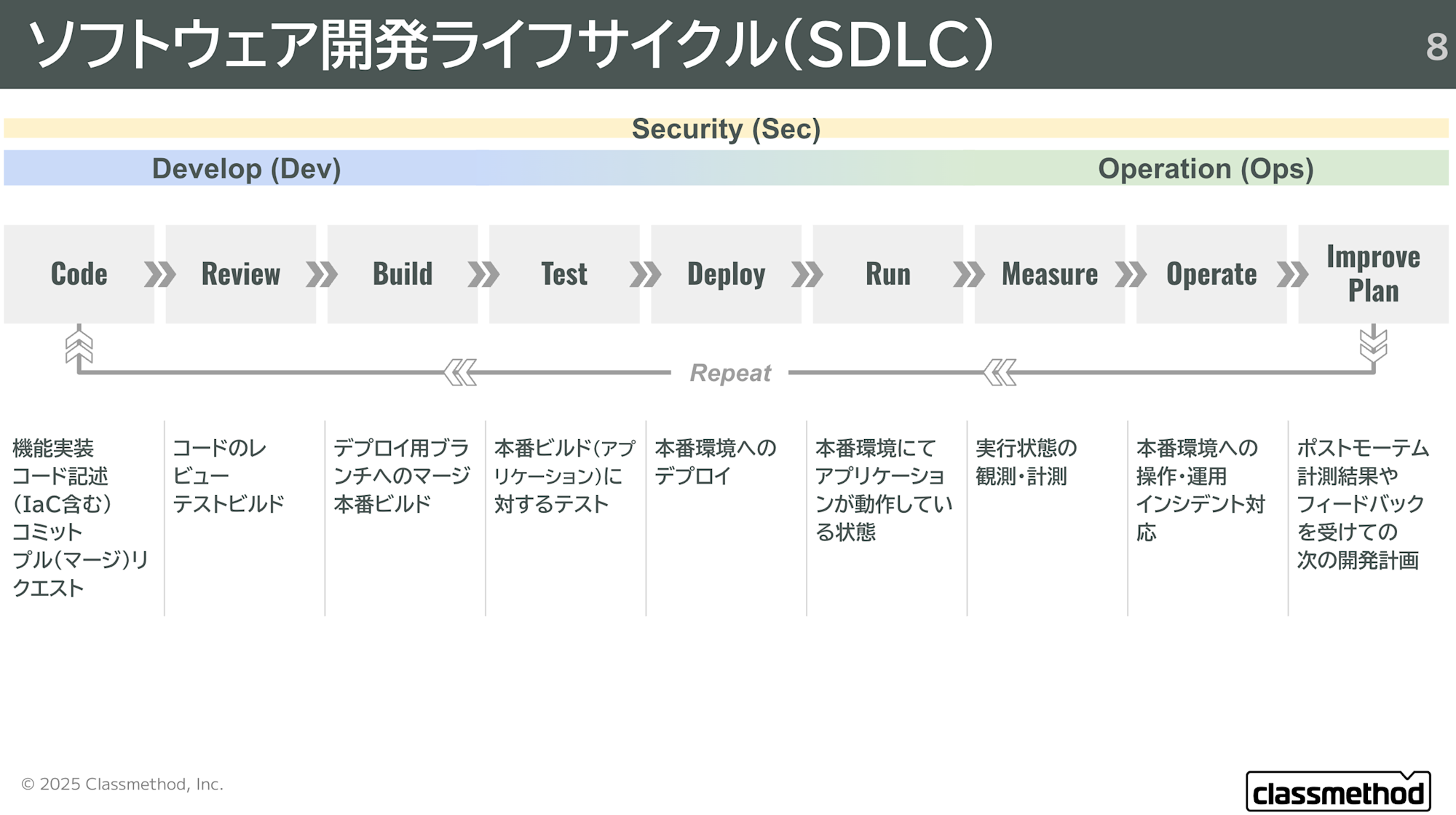Click the text 実行状態の観測・計測

(1026, 462)
